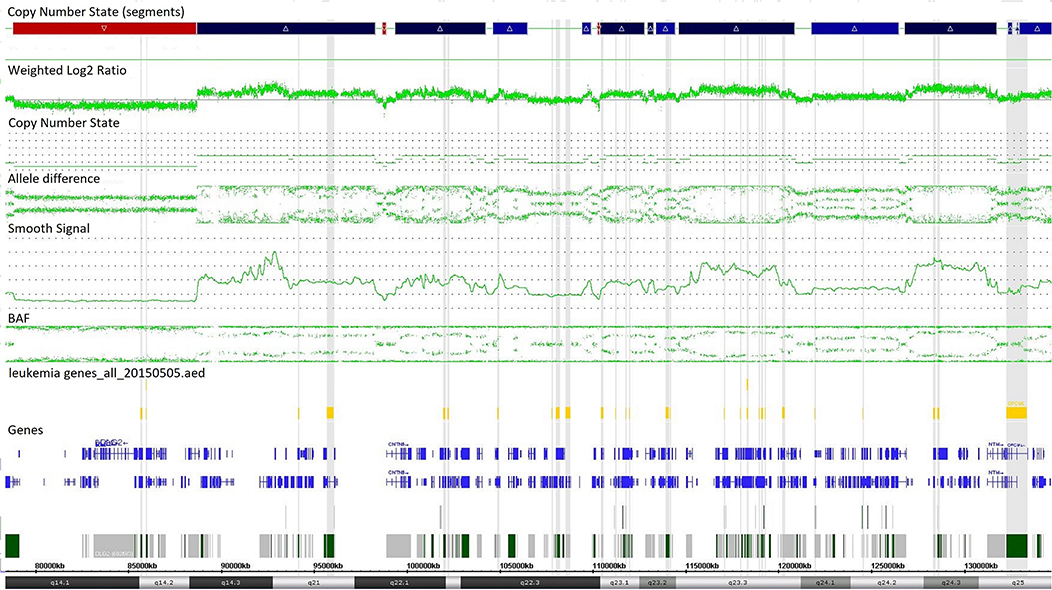
Task: Click the 110000kb coordinate label
Action: (x=610, y=566)
